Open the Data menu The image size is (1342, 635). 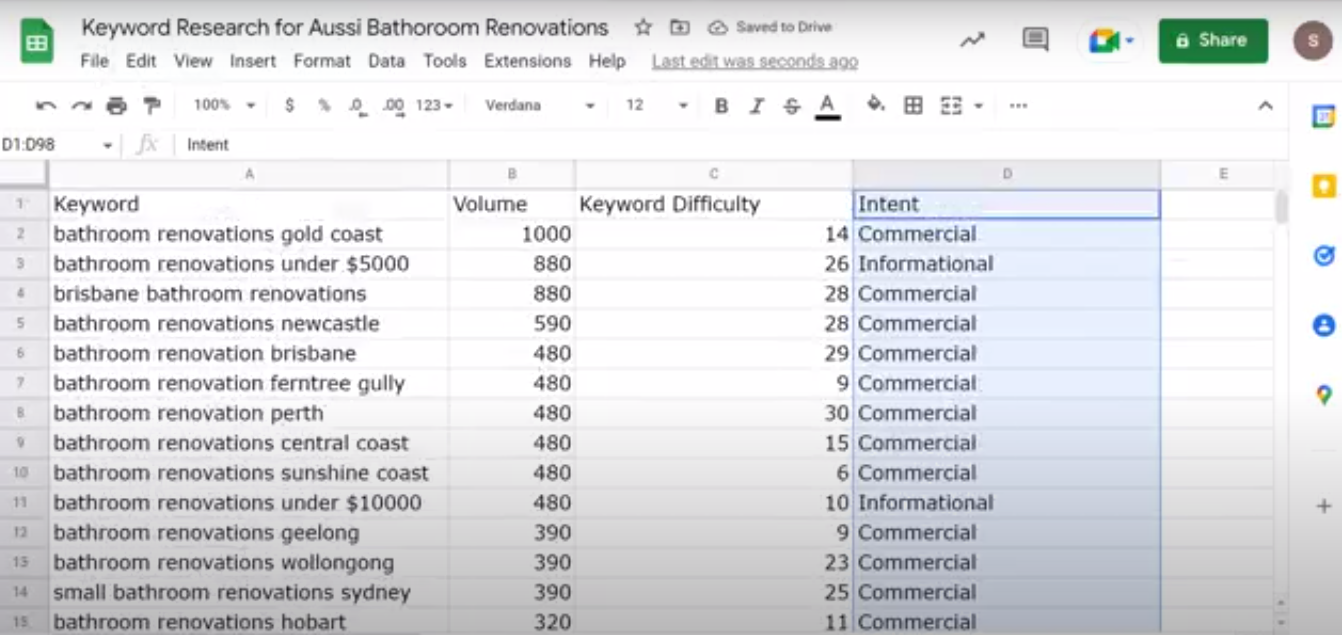[x=386, y=61]
